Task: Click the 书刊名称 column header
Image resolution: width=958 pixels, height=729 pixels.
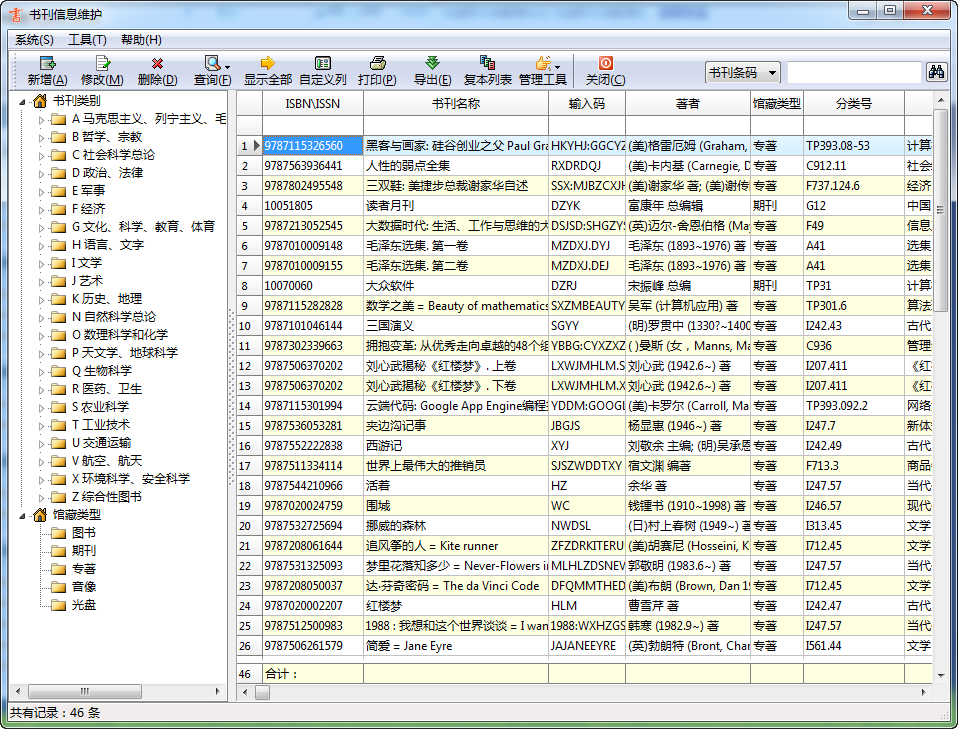Action: pos(455,103)
